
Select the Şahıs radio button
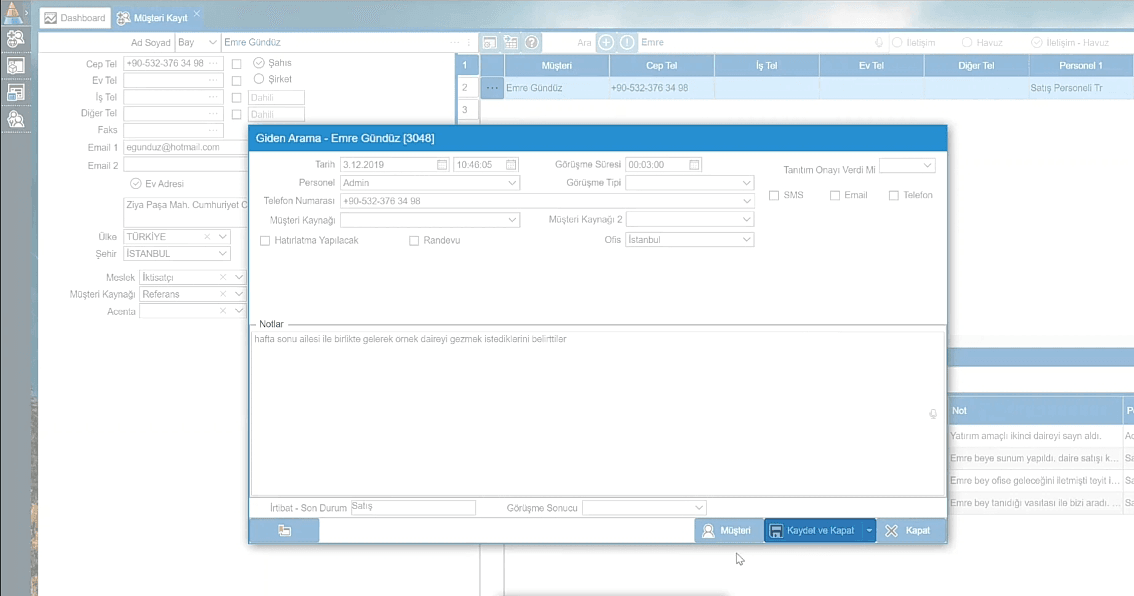(259, 63)
